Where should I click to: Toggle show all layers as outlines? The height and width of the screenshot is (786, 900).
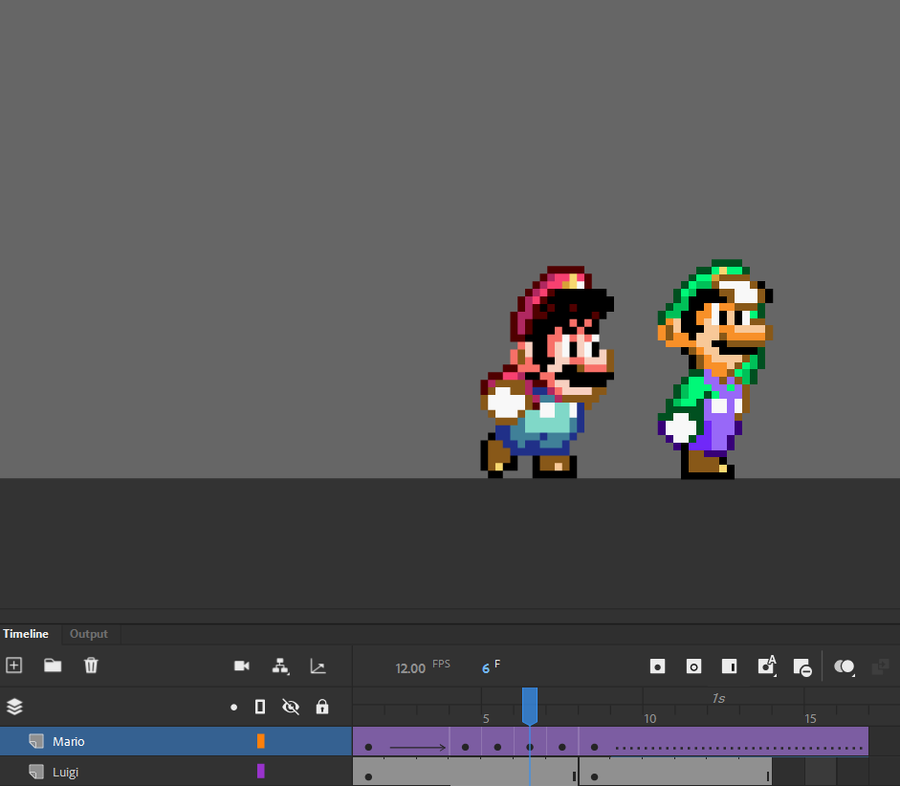click(260, 707)
